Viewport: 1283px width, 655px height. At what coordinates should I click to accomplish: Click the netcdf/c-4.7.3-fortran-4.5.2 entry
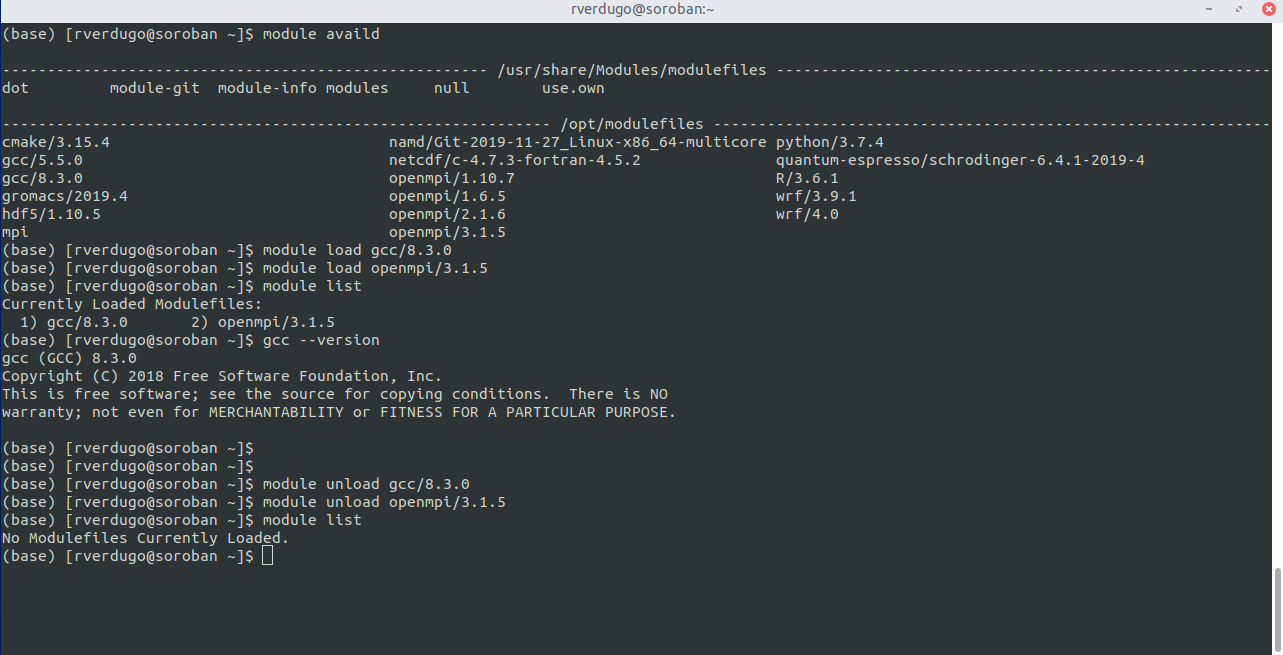point(513,159)
